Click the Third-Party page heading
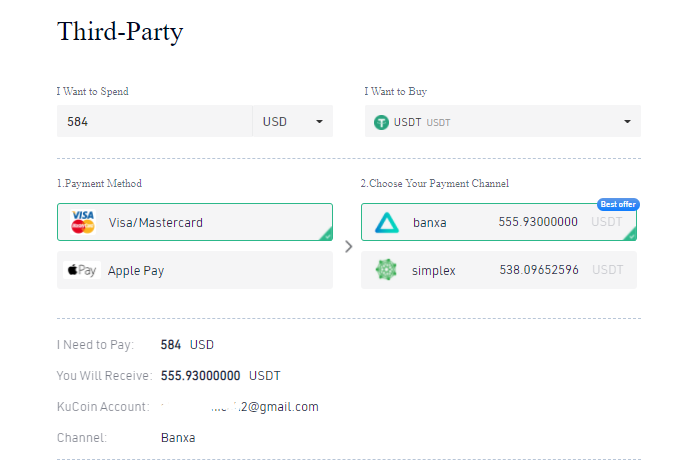The height and width of the screenshot is (468, 684). [120, 31]
